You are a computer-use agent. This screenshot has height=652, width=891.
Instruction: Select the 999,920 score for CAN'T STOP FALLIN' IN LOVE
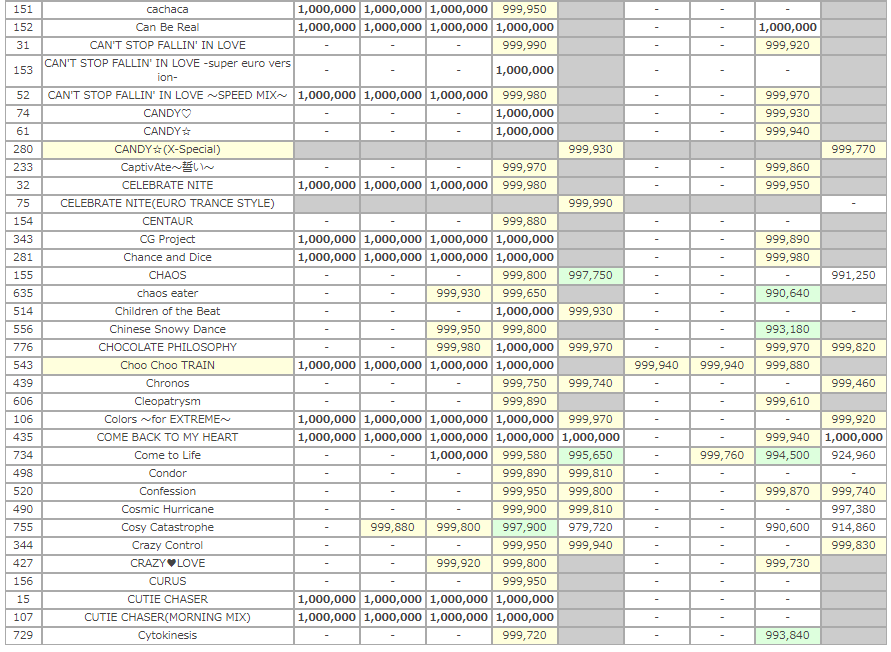pyautogui.click(x=787, y=45)
